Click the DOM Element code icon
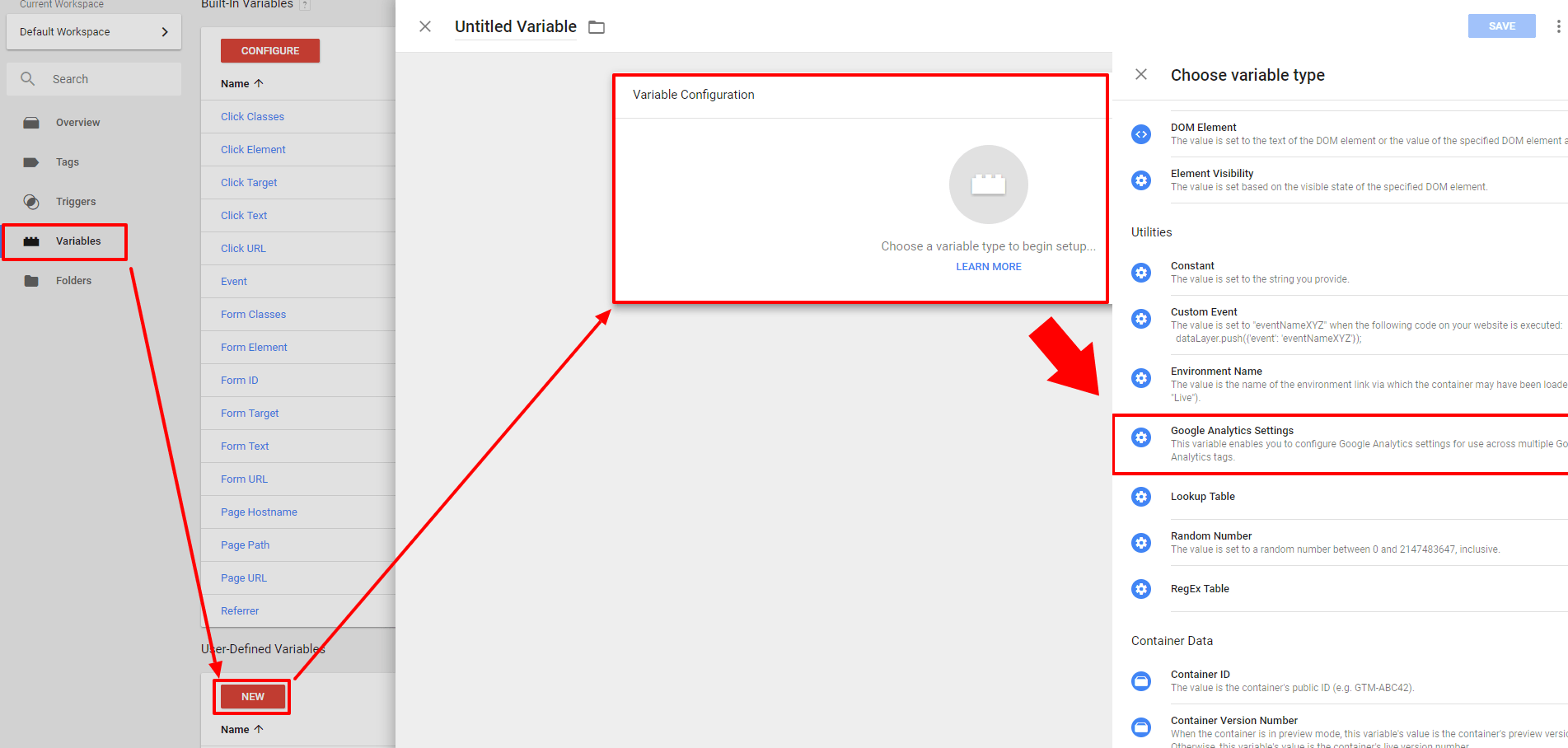 pos(1141,134)
